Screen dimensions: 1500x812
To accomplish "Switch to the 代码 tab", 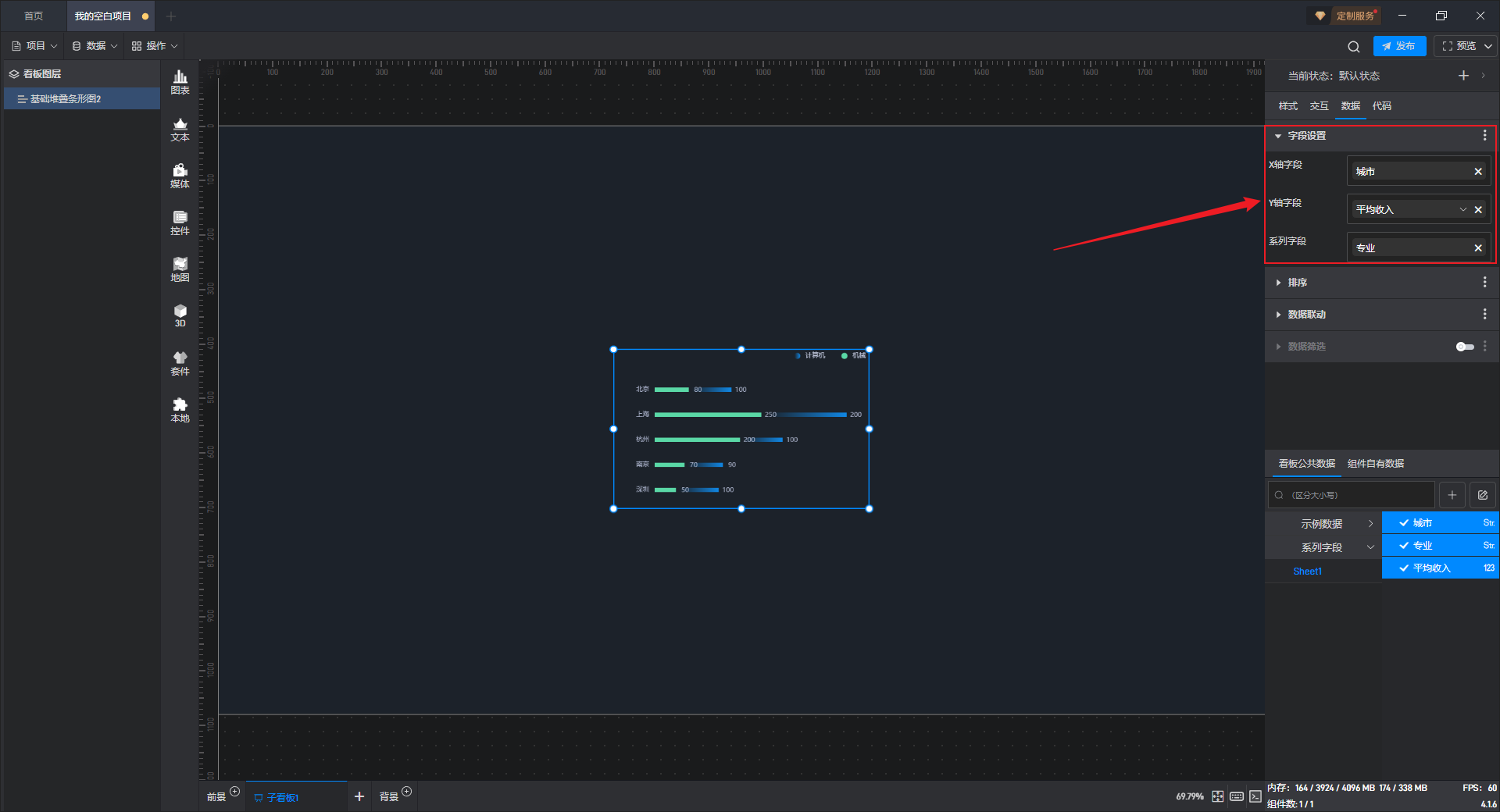I will (x=1381, y=106).
